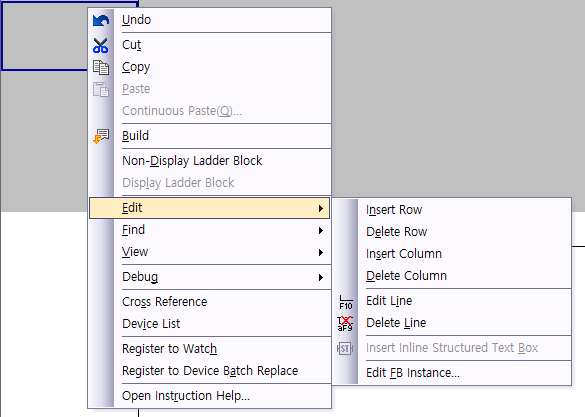The width and height of the screenshot is (585, 417).
Task: Open the Debug submenu
Action: [x=210, y=277]
